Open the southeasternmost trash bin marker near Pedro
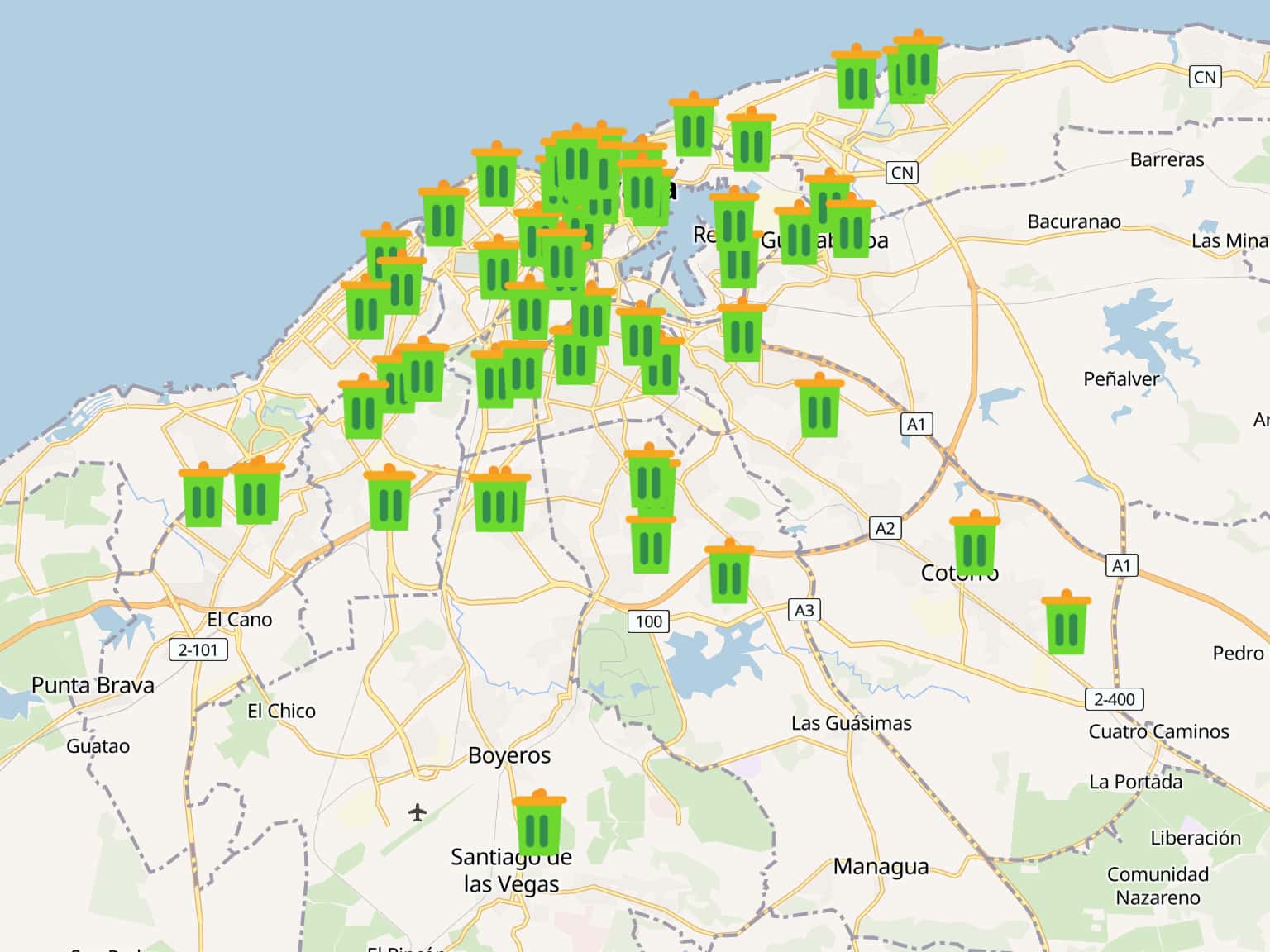The image size is (1270, 952). tap(1067, 624)
